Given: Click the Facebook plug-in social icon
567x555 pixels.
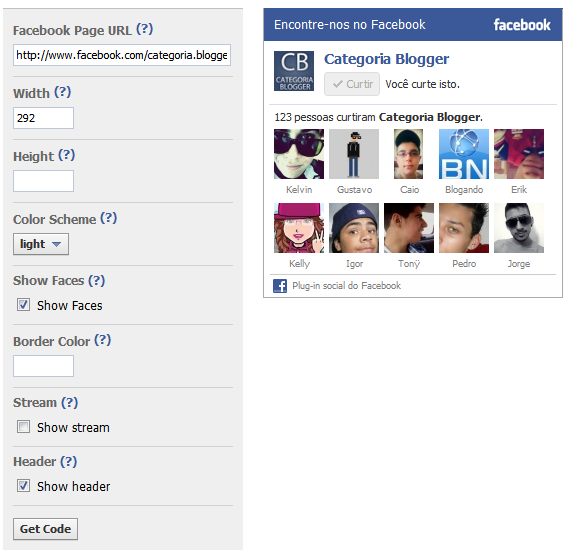Looking at the screenshot, I should click(280, 286).
